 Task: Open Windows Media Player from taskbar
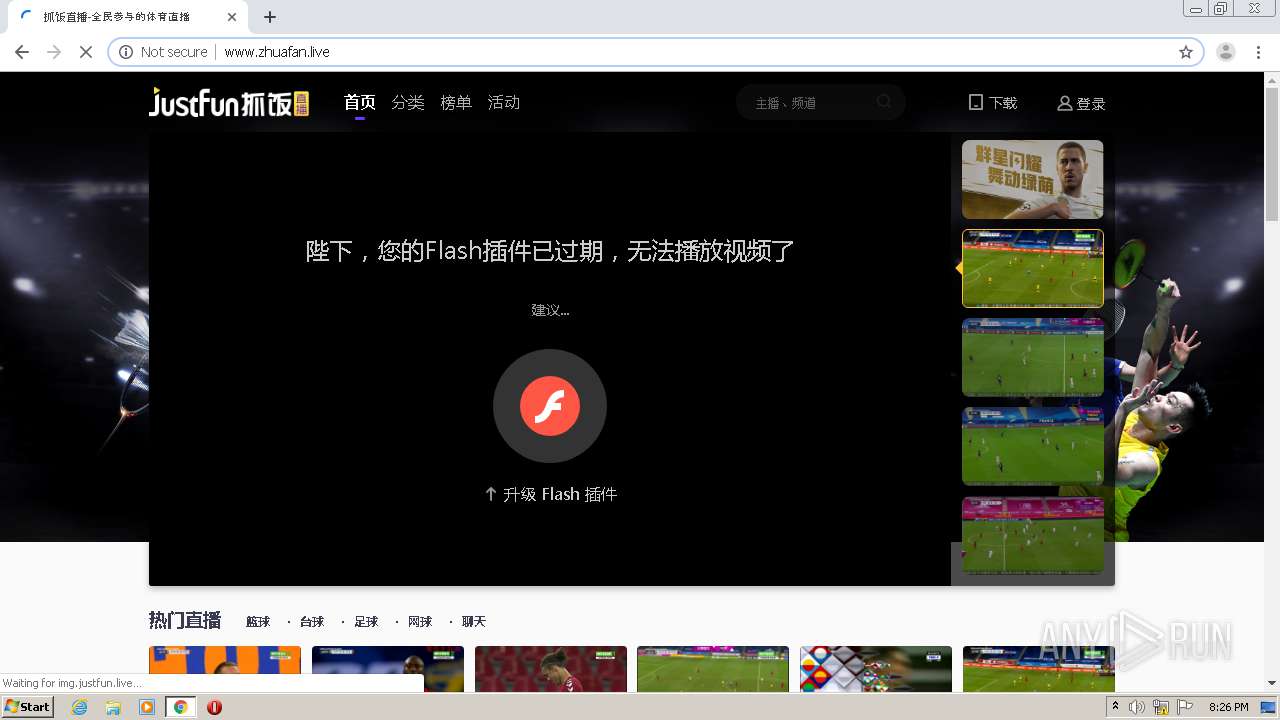pos(147,707)
